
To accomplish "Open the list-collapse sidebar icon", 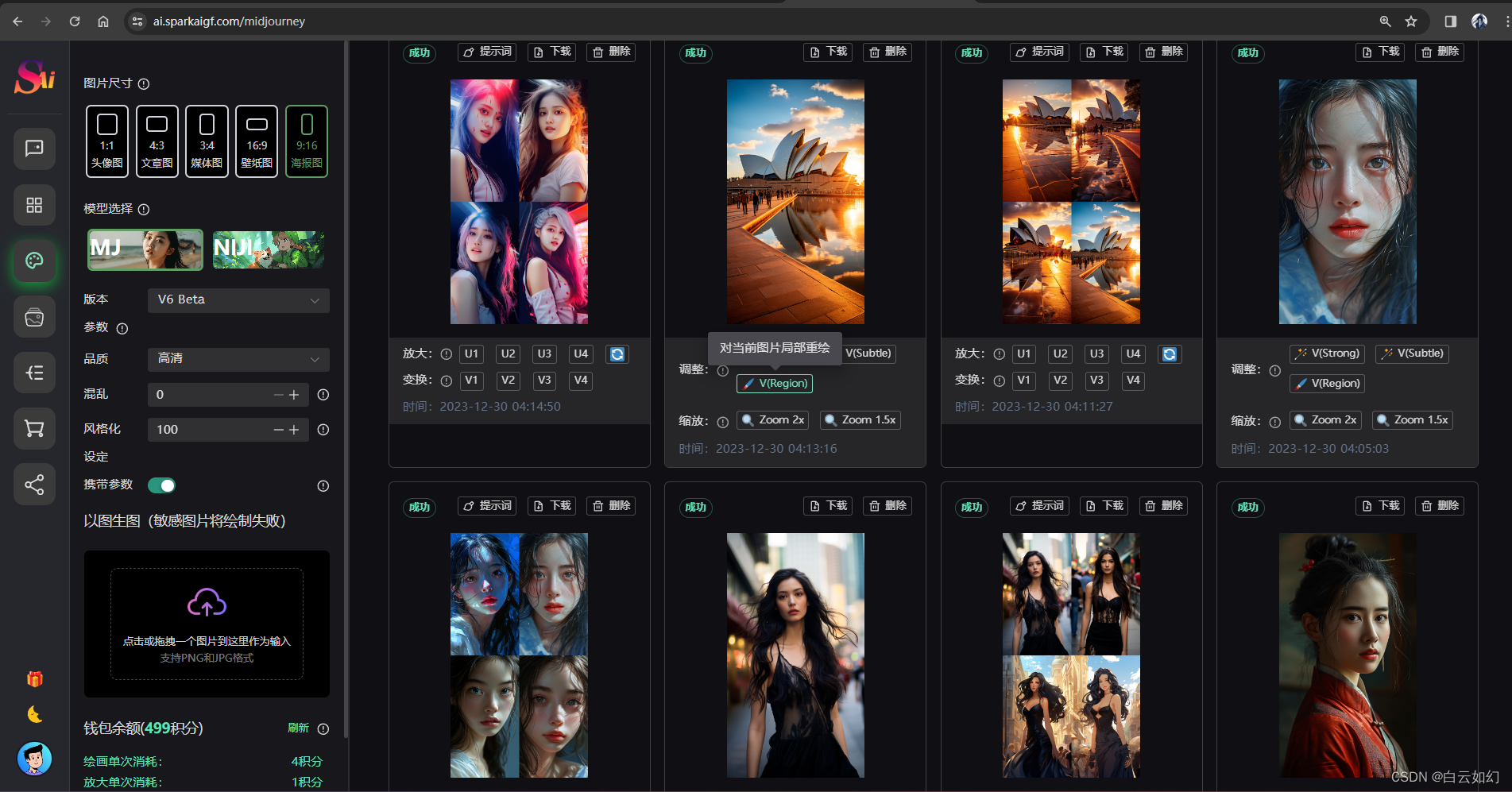I will [x=34, y=373].
